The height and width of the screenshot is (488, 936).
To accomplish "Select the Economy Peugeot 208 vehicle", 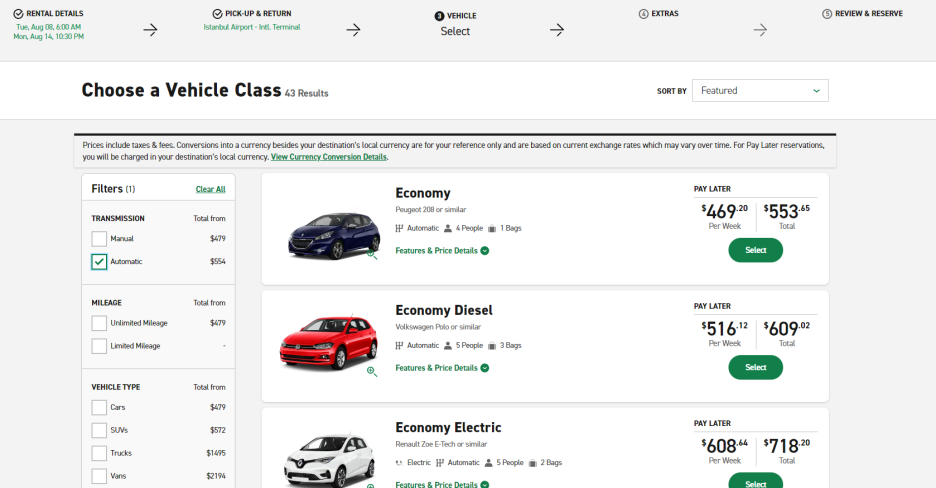I will [755, 250].
